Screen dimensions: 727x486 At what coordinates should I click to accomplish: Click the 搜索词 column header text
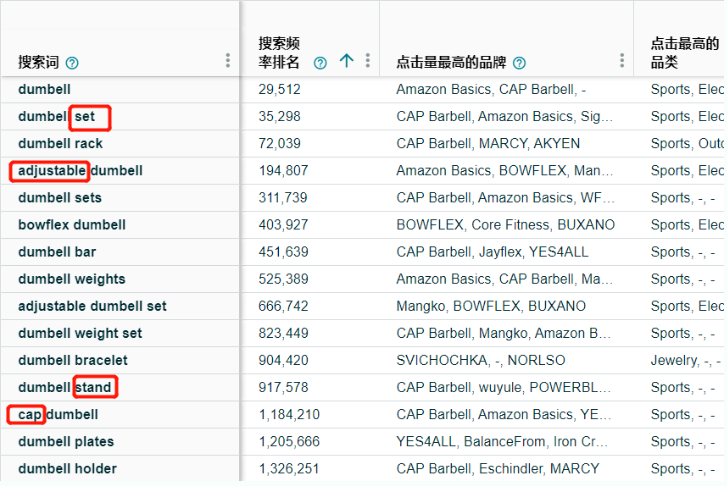(x=38, y=62)
